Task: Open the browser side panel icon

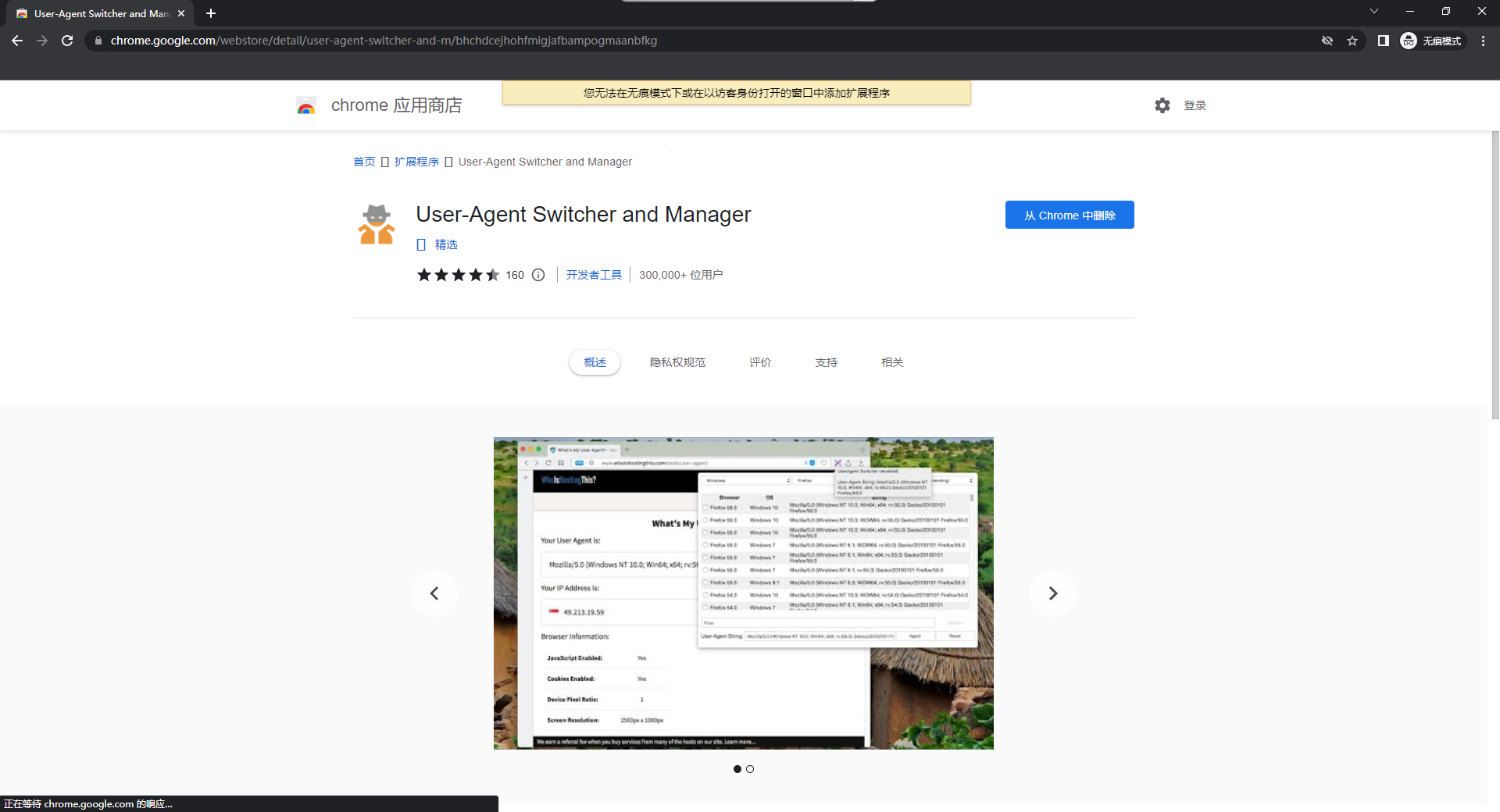Action: click(x=1383, y=41)
